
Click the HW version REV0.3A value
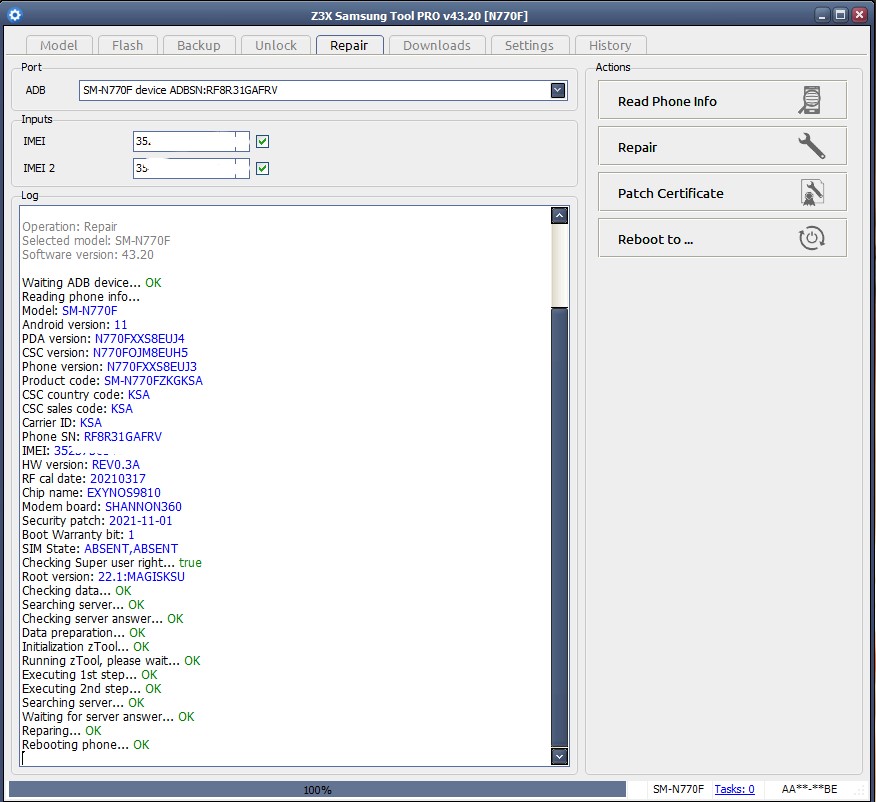pyautogui.click(x=116, y=464)
